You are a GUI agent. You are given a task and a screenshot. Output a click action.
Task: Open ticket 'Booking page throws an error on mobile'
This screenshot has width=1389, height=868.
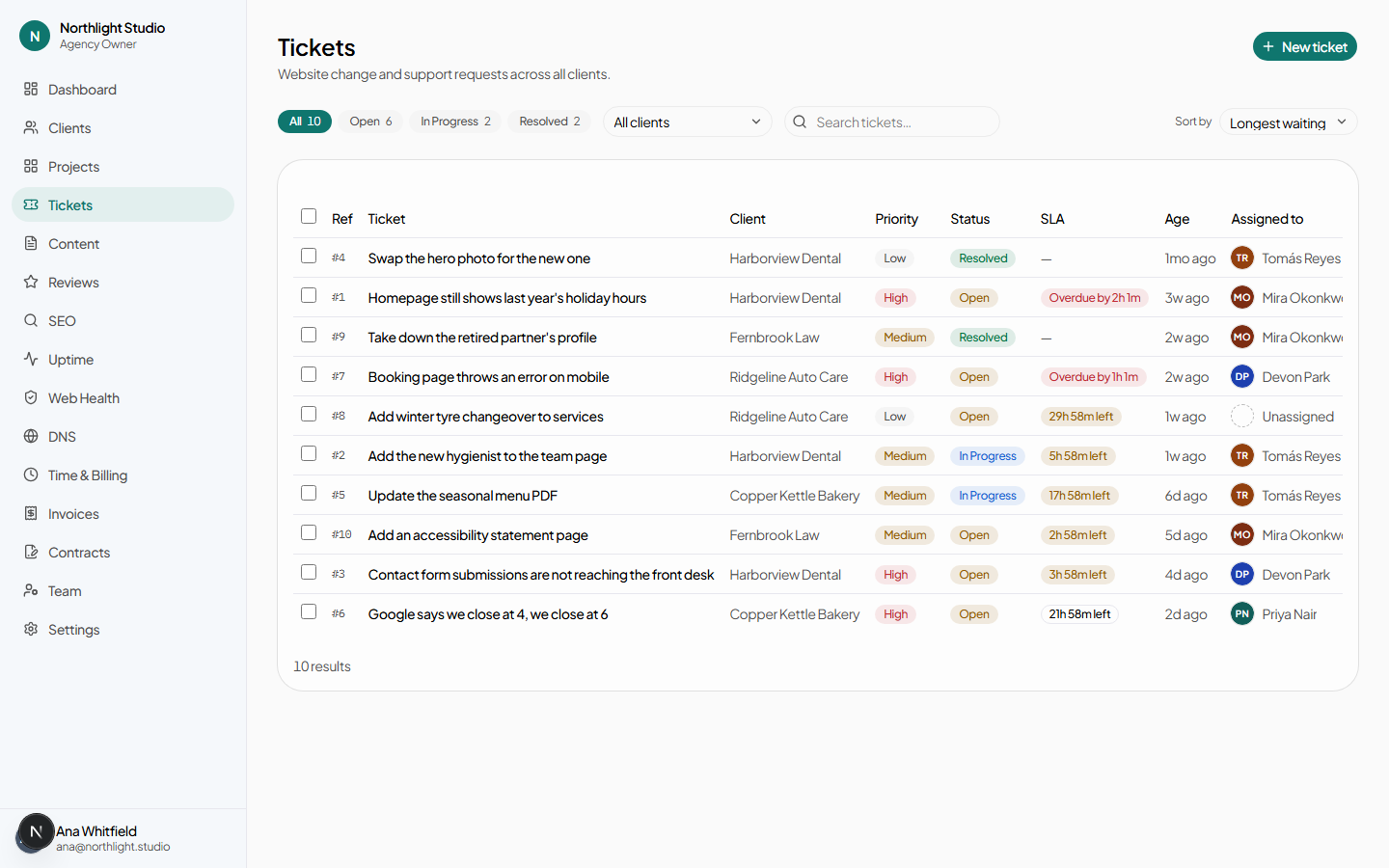click(488, 377)
